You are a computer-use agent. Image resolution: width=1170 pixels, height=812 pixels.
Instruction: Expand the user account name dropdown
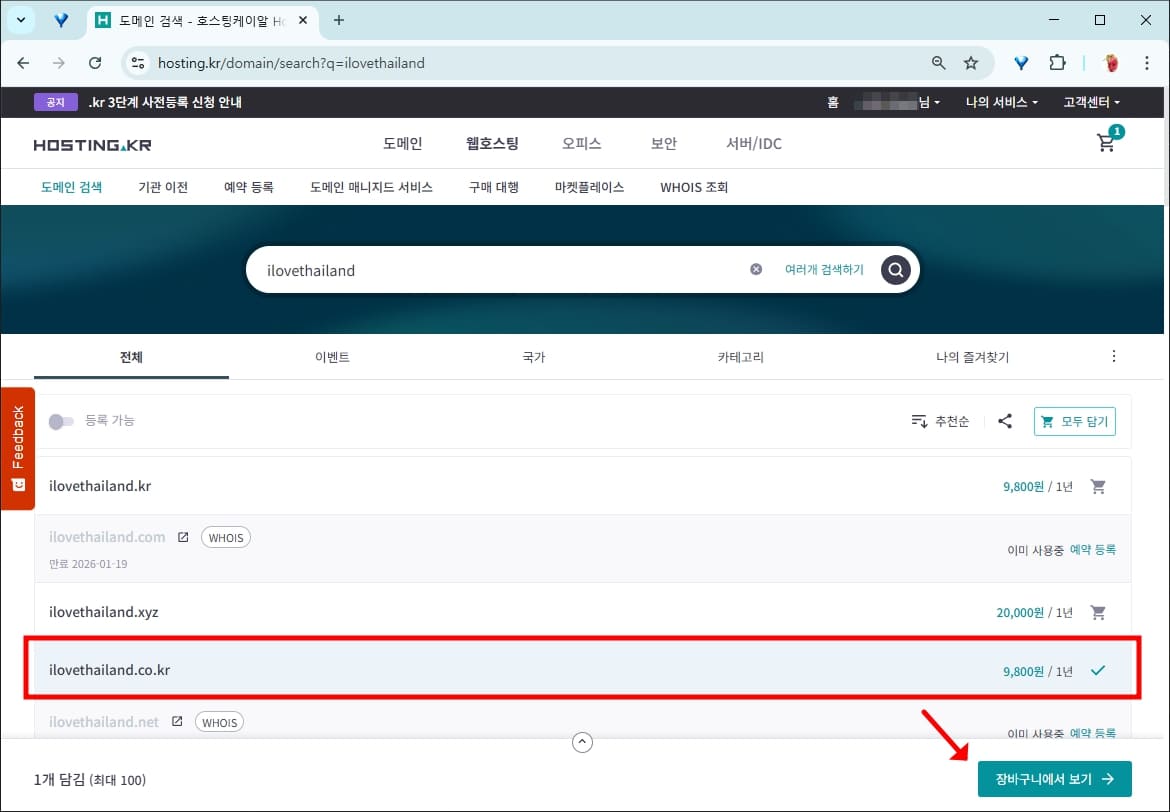tap(897, 102)
